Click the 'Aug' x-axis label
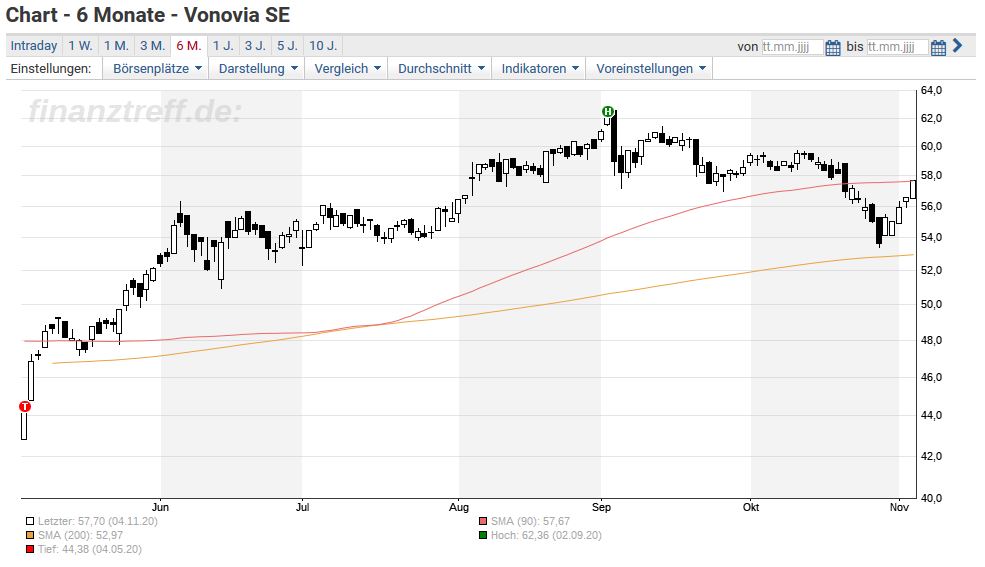 coord(459,507)
